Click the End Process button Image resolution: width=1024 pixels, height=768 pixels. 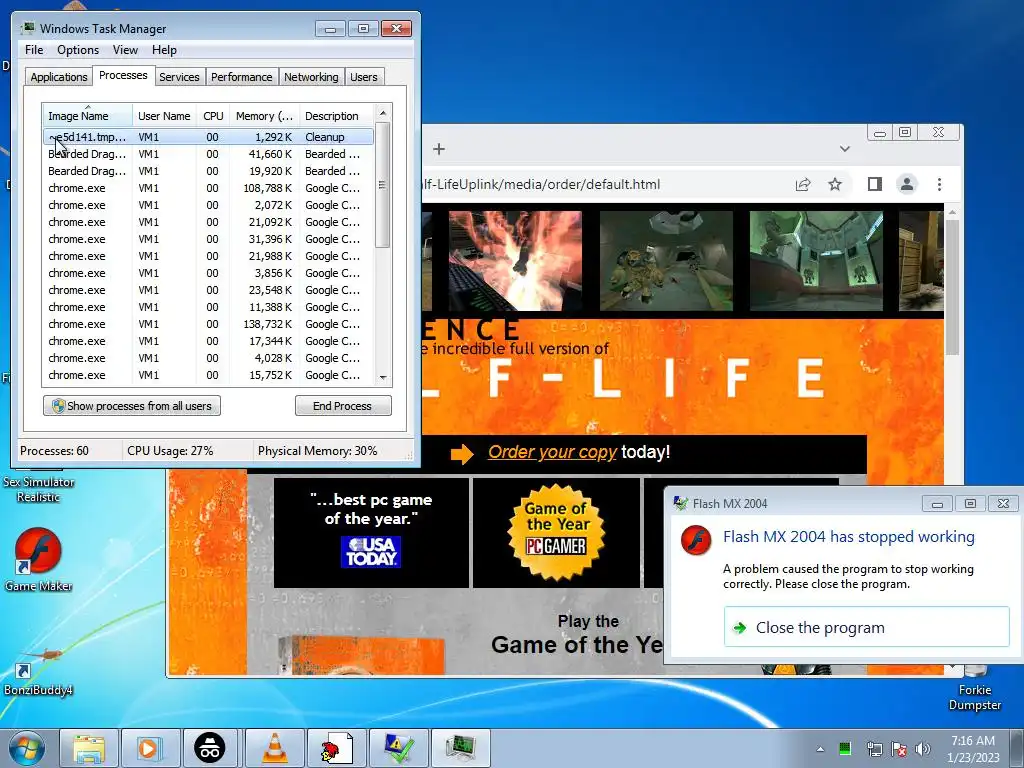click(x=343, y=406)
